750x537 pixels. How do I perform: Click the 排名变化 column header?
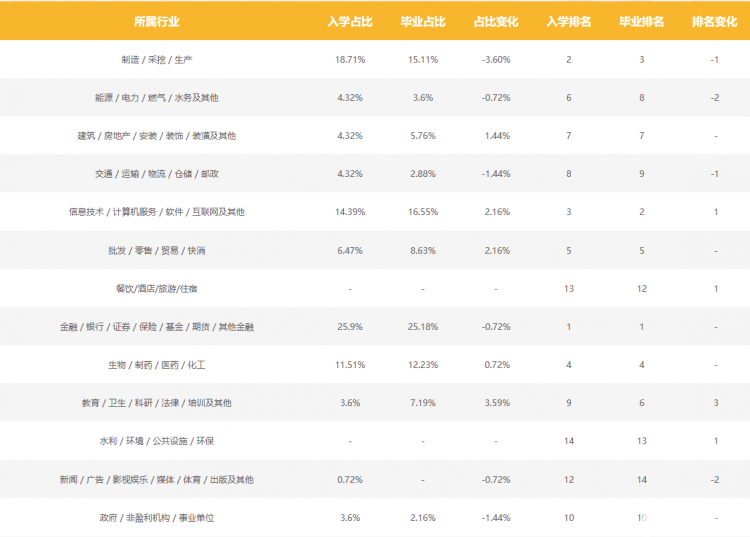tap(715, 22)
